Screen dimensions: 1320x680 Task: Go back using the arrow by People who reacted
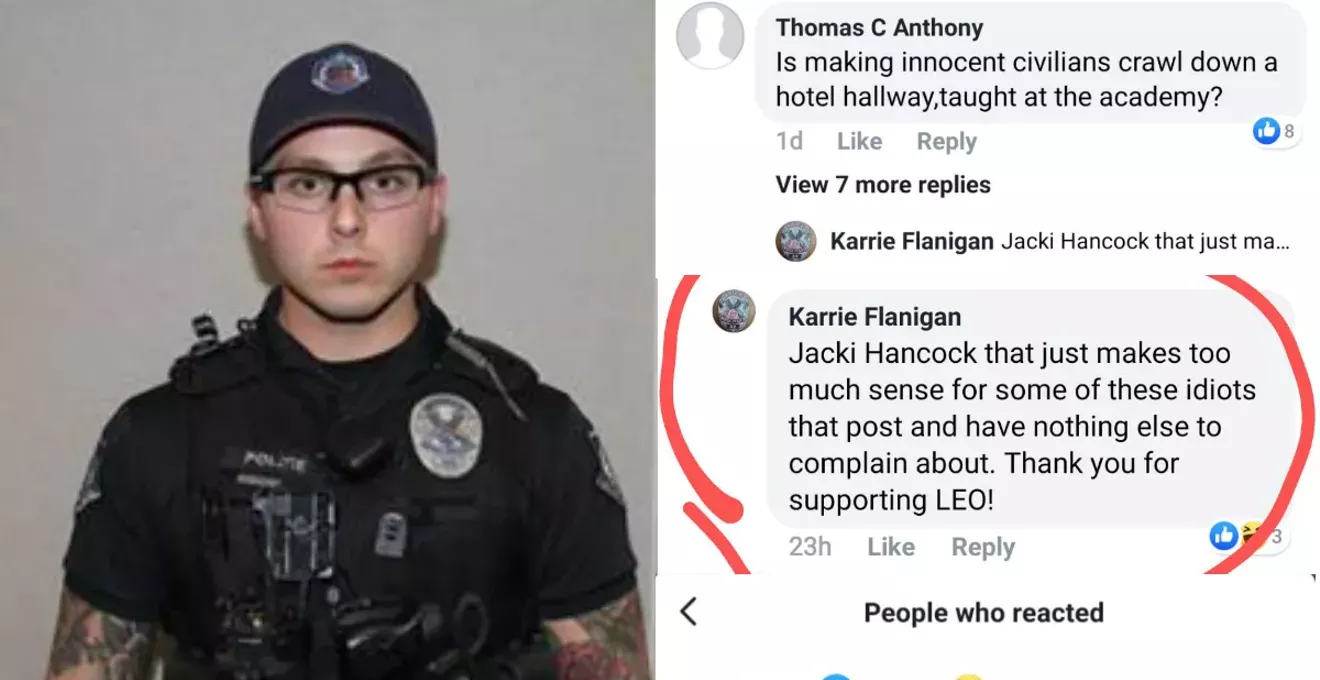click(x=688, y=612)
